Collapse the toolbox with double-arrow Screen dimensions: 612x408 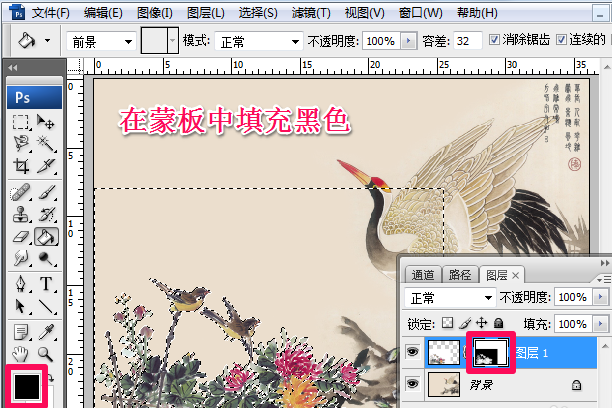[12, 68]
